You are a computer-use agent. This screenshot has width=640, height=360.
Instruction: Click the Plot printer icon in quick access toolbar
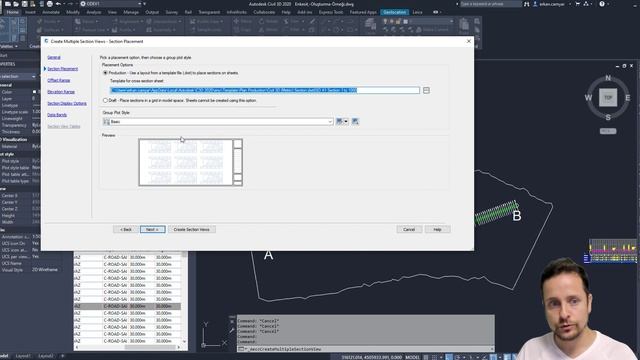50,4
